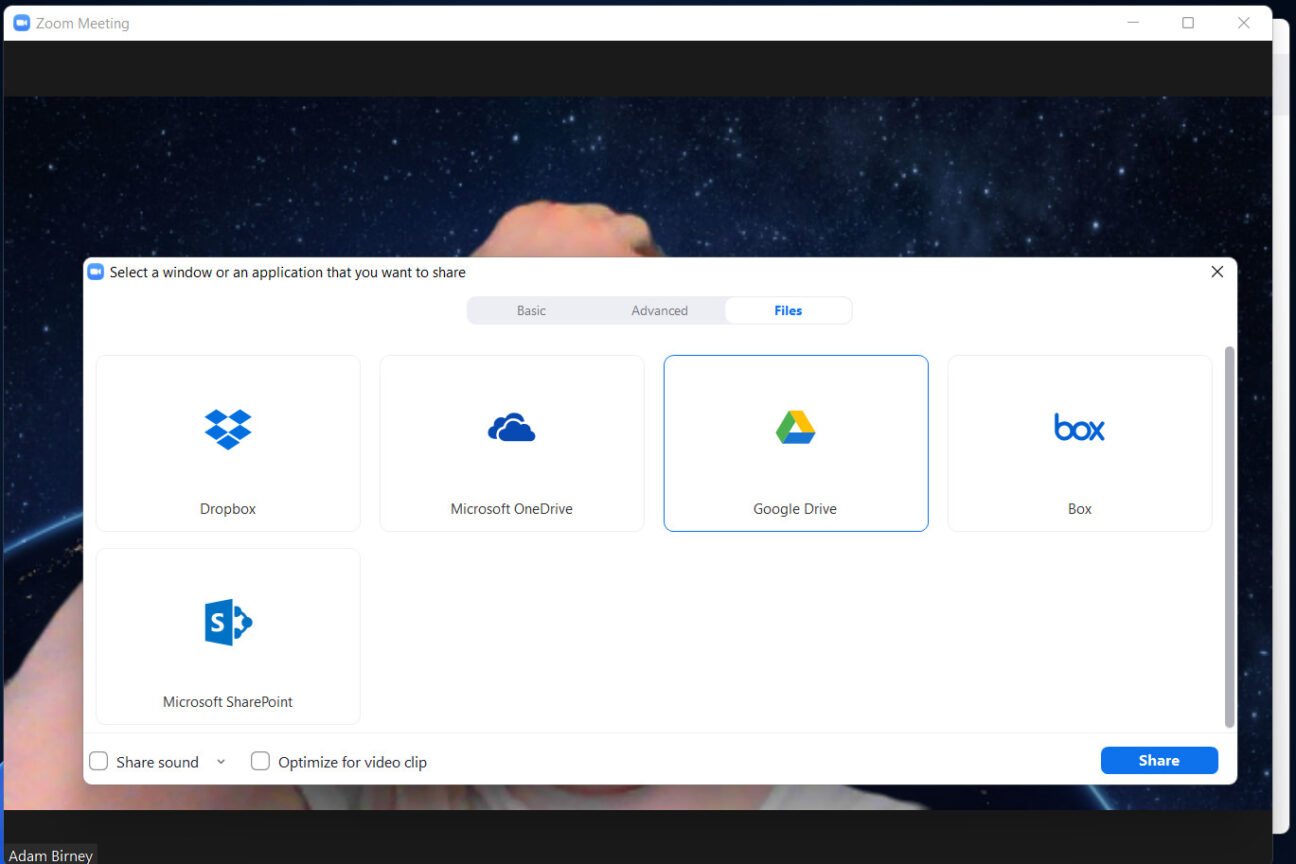Select the Dropbox file sharing option

click(227, 443)
